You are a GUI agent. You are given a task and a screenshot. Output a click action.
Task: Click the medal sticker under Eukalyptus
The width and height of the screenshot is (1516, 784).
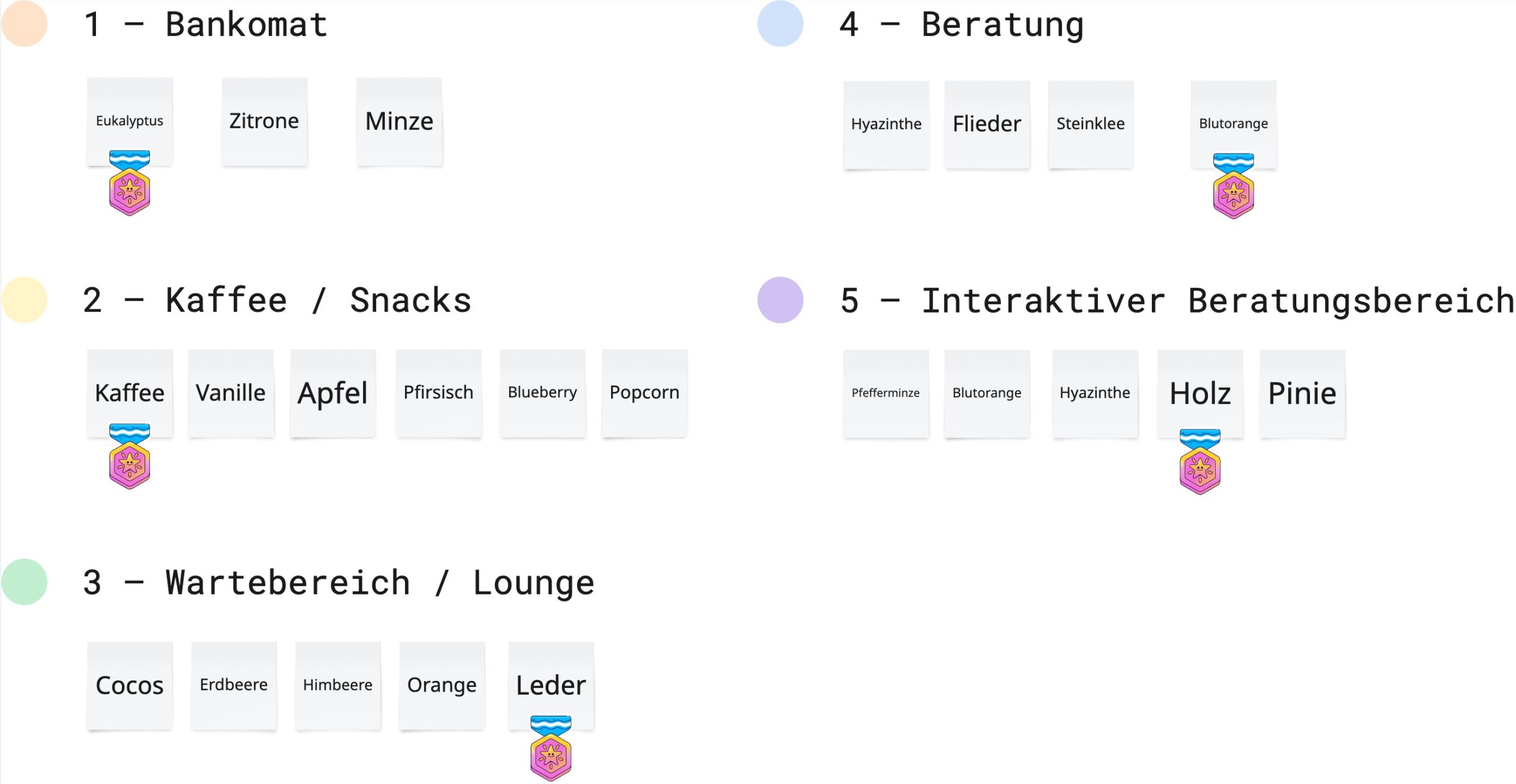130,182
